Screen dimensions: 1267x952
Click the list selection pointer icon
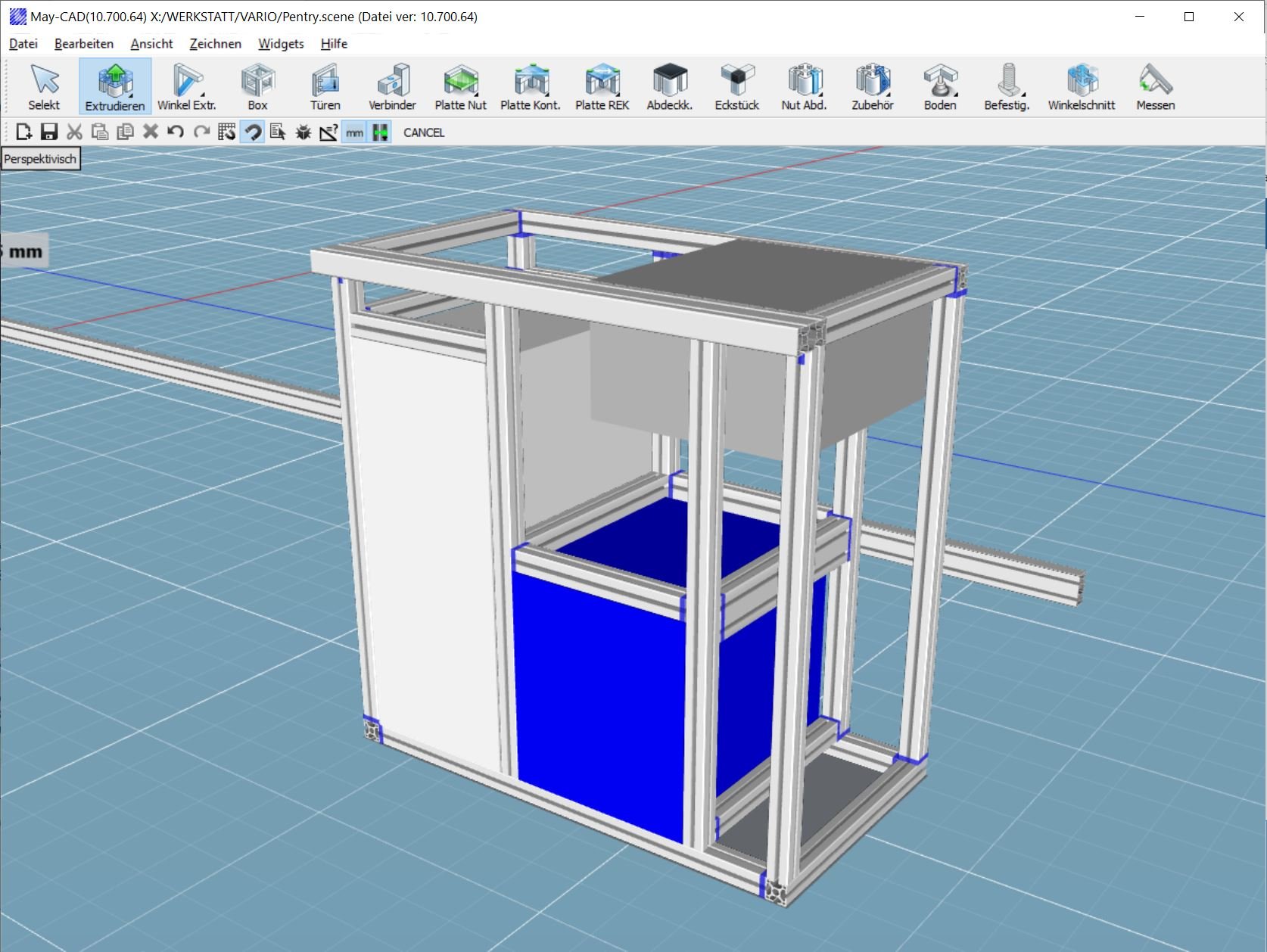(277, 132)
